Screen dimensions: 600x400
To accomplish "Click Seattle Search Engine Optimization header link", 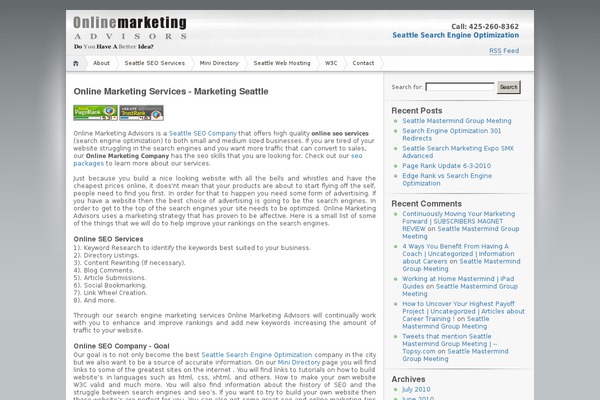I will [456, 35].
